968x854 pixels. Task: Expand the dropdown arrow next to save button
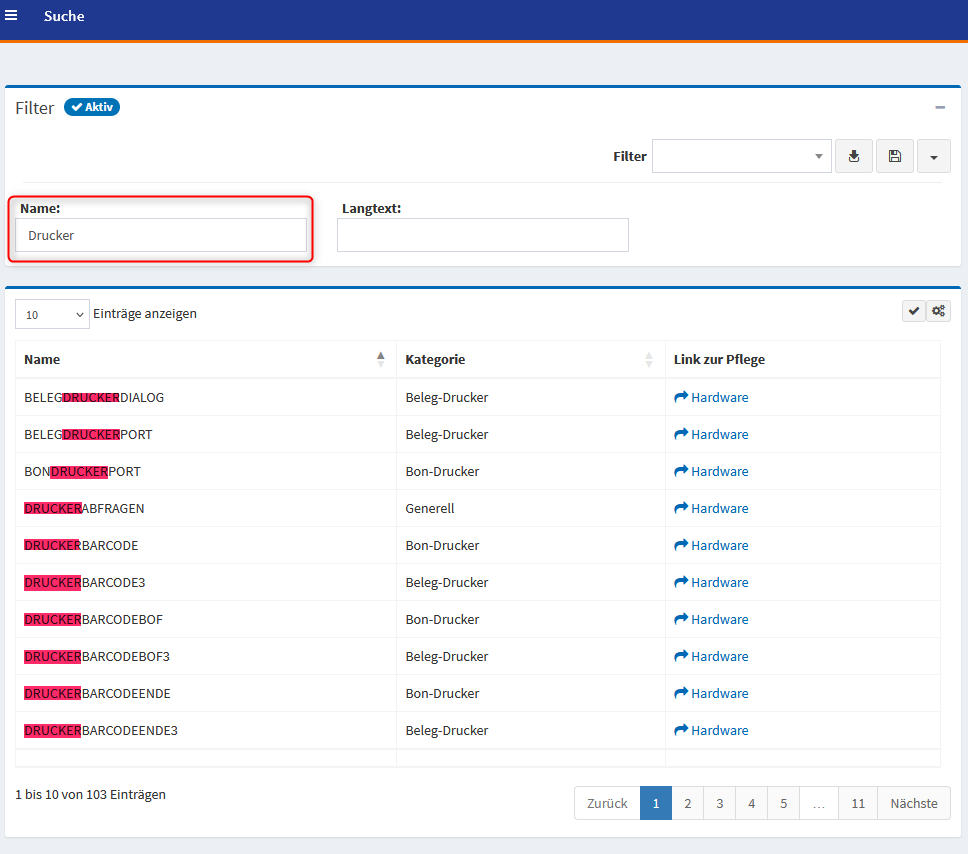click(x=933, y=156)
